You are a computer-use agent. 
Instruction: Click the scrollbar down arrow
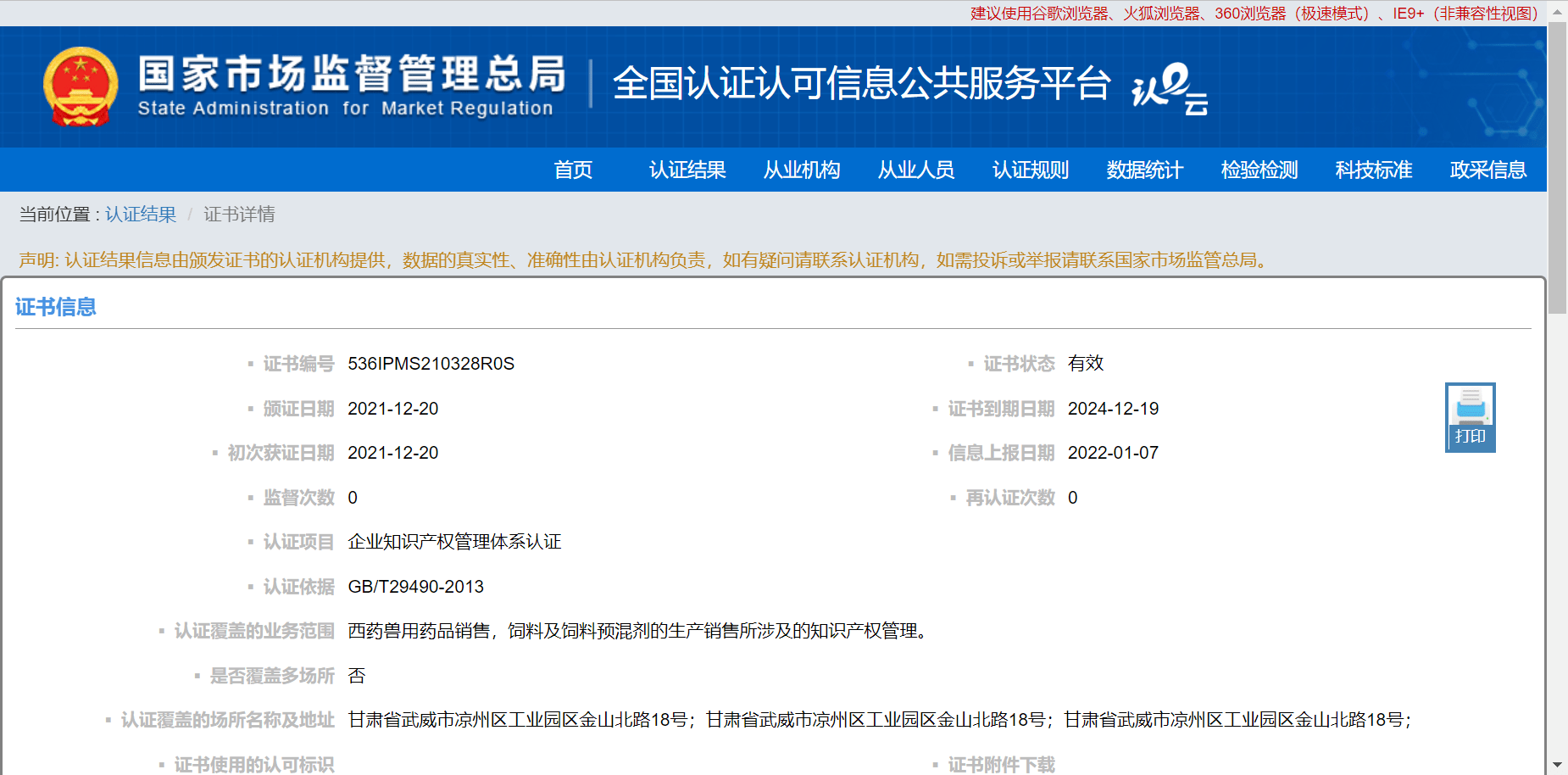point(1557,765)
